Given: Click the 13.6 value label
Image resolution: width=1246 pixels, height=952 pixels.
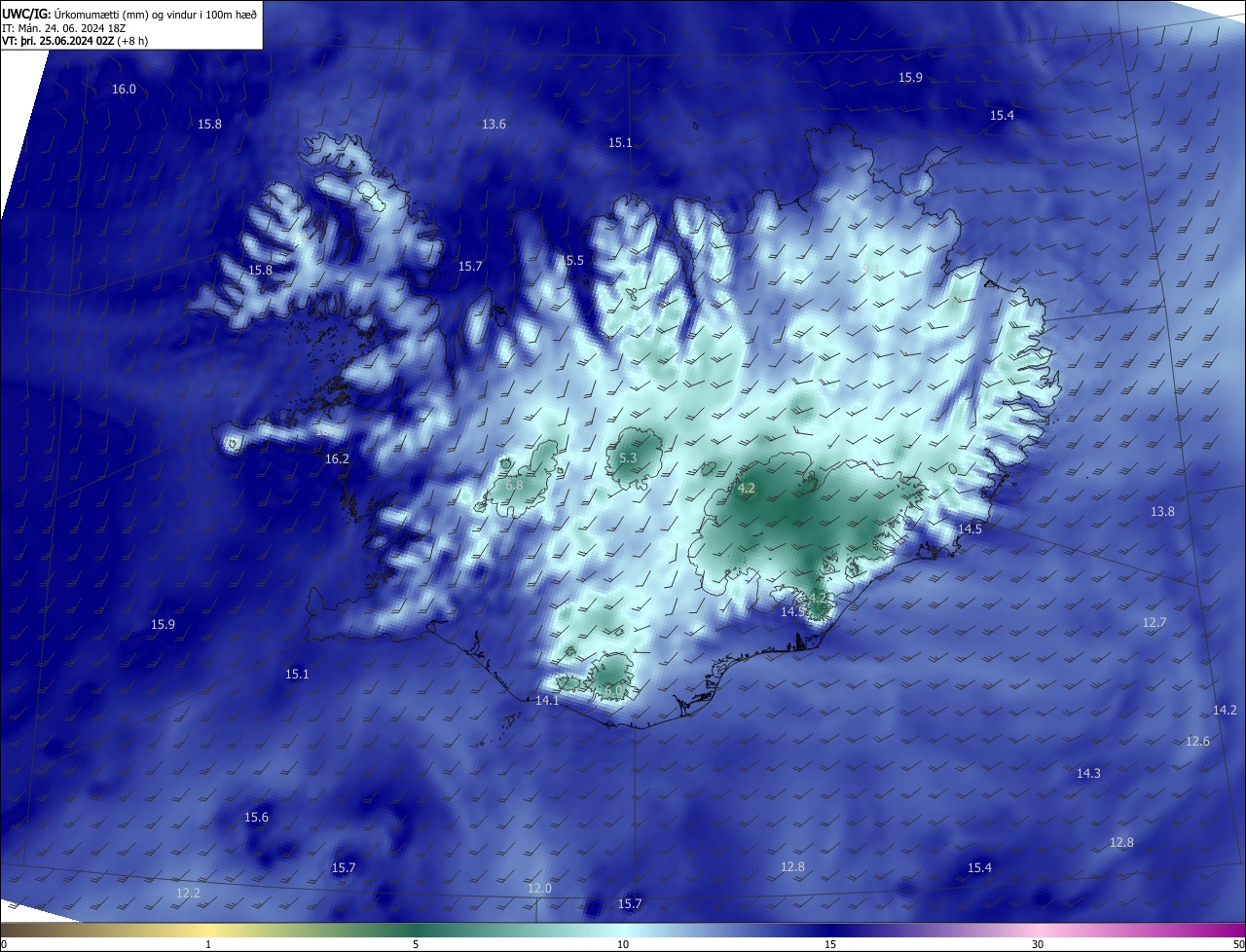Looking at the screenshot, I should (x=494, y=125).
